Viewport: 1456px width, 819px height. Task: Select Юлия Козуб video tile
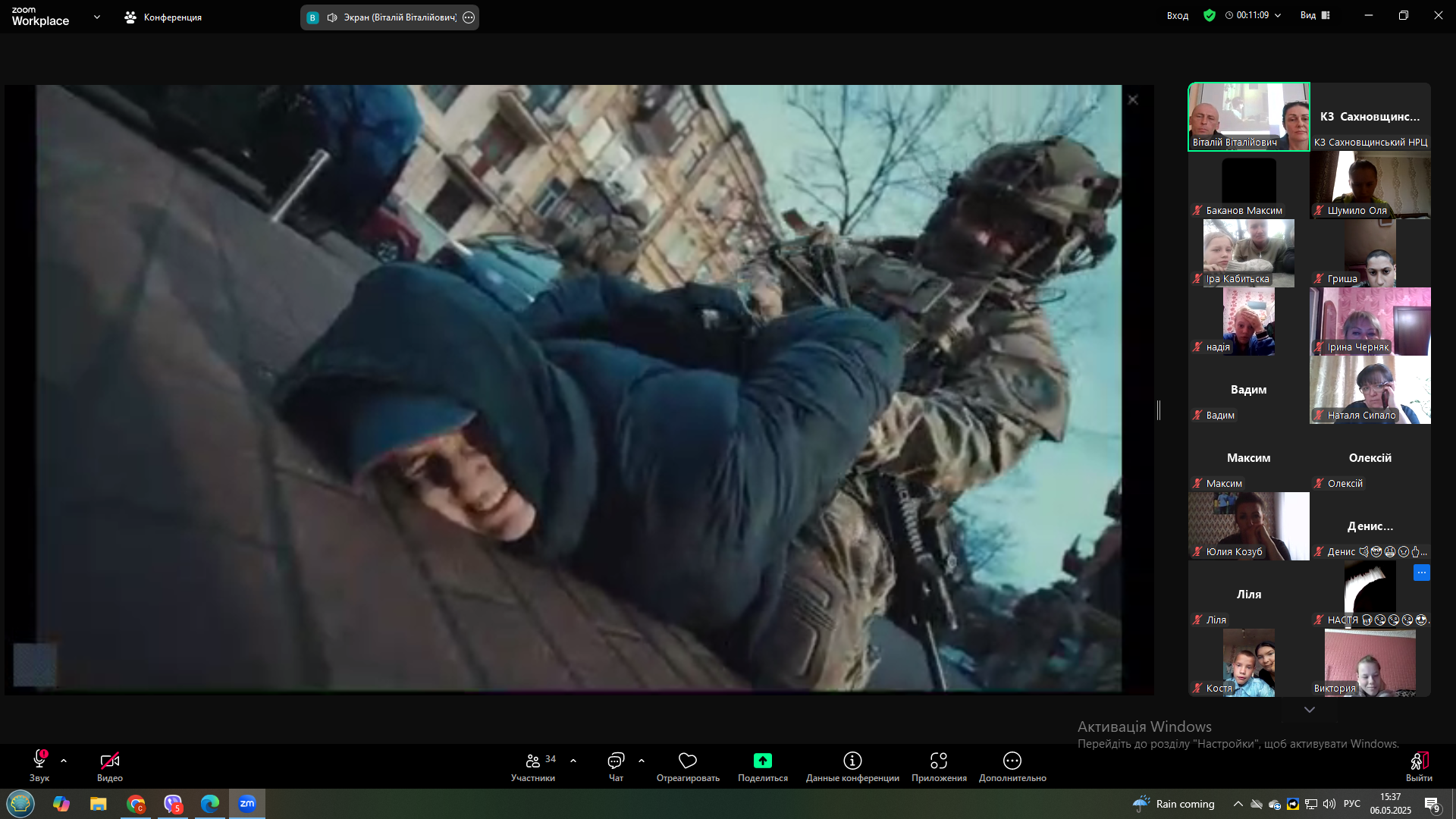click(x=1249, y=526)
